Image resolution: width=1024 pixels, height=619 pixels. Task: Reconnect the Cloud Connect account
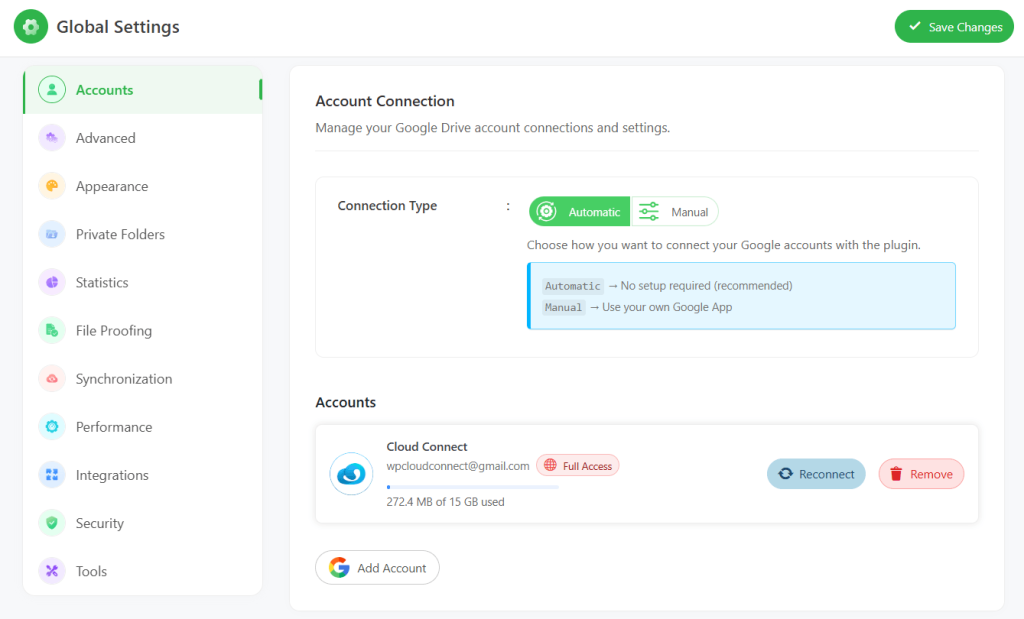(x=816, y=474)
